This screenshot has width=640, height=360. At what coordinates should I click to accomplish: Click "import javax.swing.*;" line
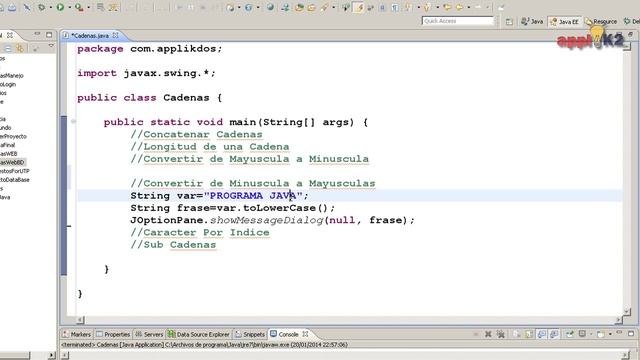coord(146,73)
